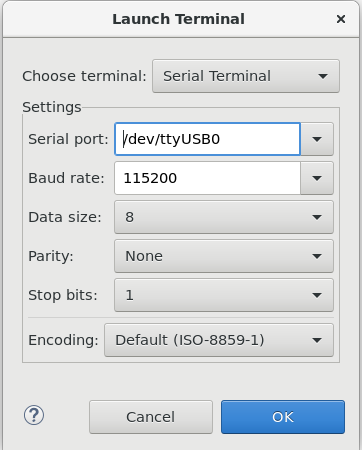Confirm settings with the OK button

[283, 417]
